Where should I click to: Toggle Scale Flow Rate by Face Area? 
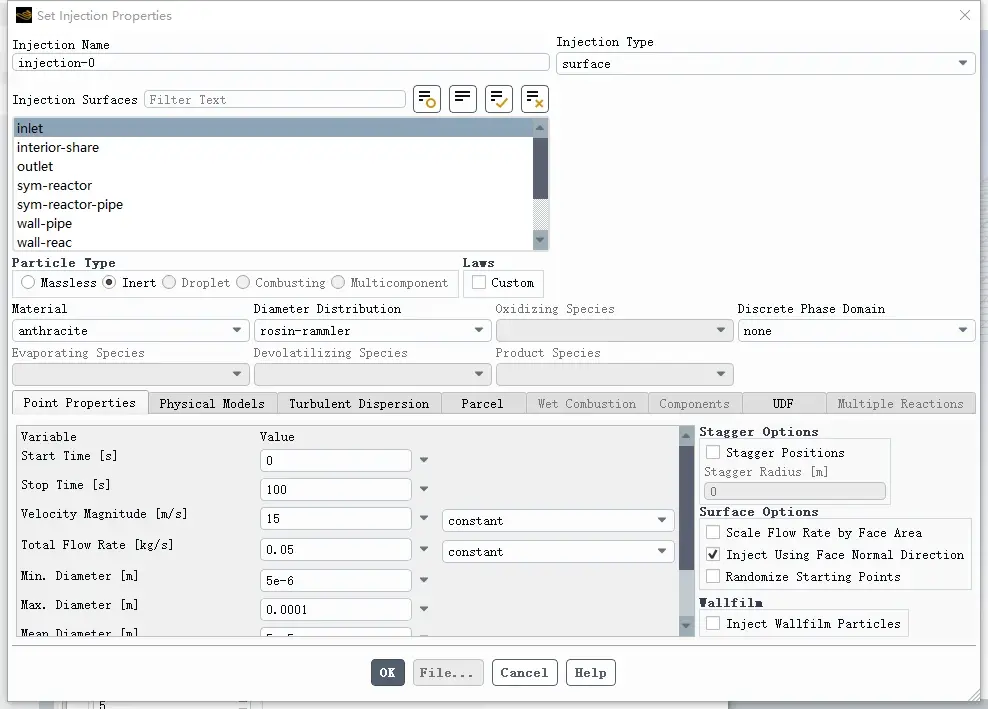[713, 533]
